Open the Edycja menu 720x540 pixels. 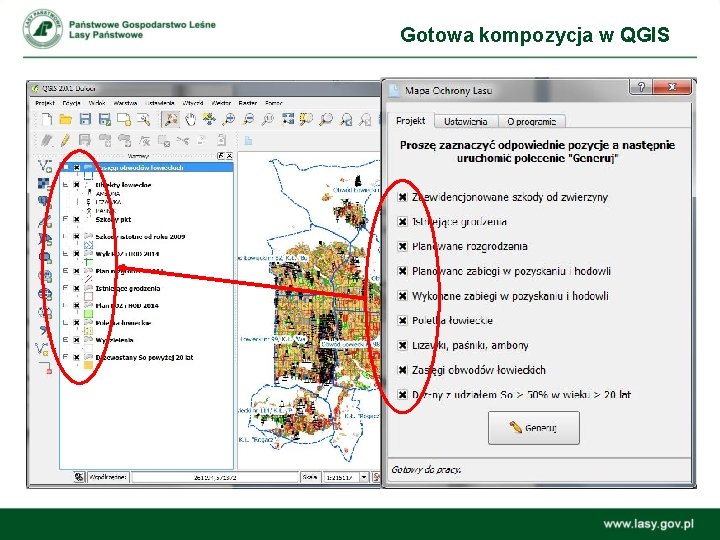(x=72, y=103)
